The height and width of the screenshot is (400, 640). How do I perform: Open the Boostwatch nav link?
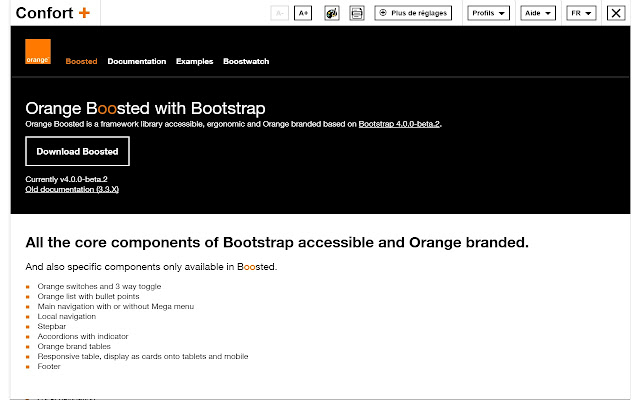coord(246,61)
